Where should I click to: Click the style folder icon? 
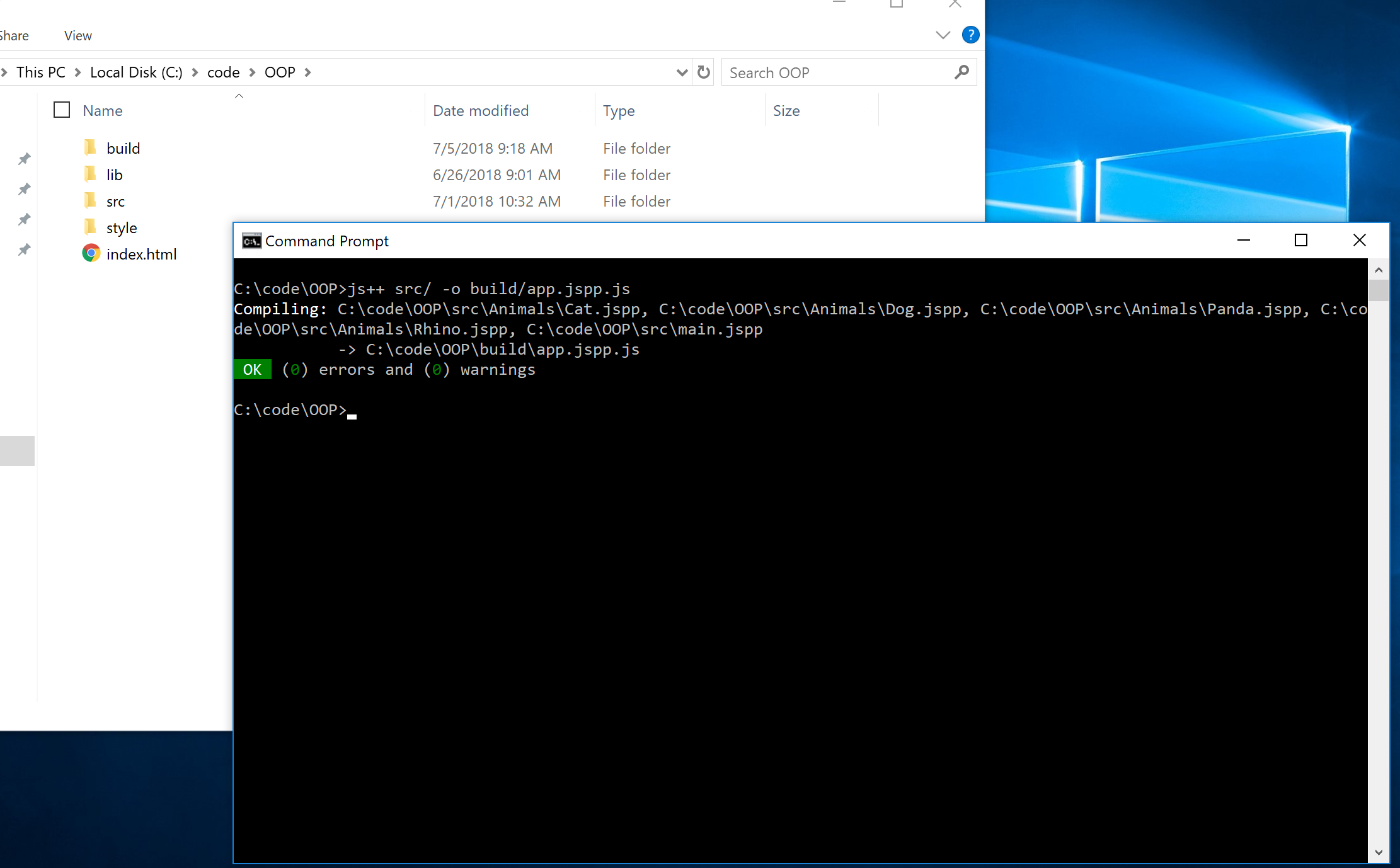pyautogui.click(x=91, y=227)
